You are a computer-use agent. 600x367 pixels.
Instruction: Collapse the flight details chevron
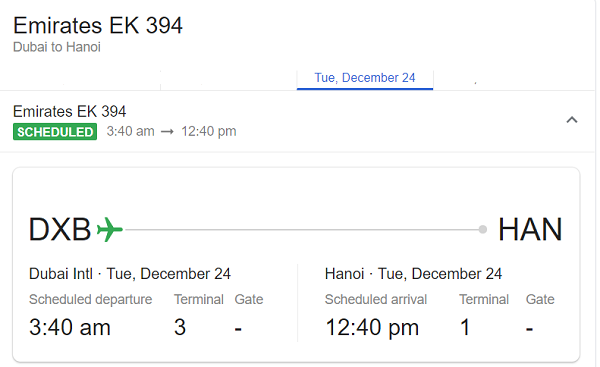[x=572, y=120]
